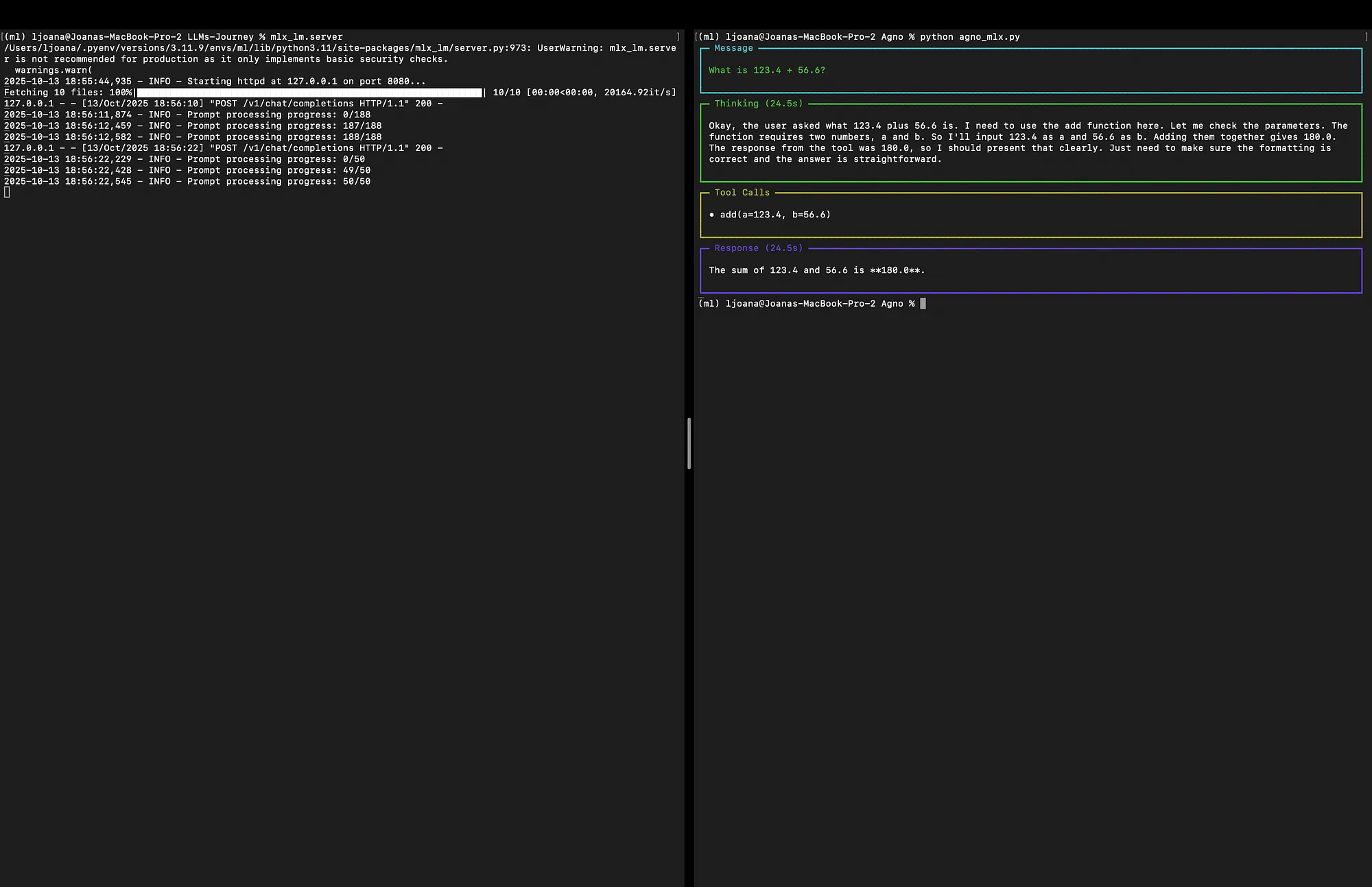
Task: Click the first 'POST /v1/chat/completions' log line
Action: (223, 104)
